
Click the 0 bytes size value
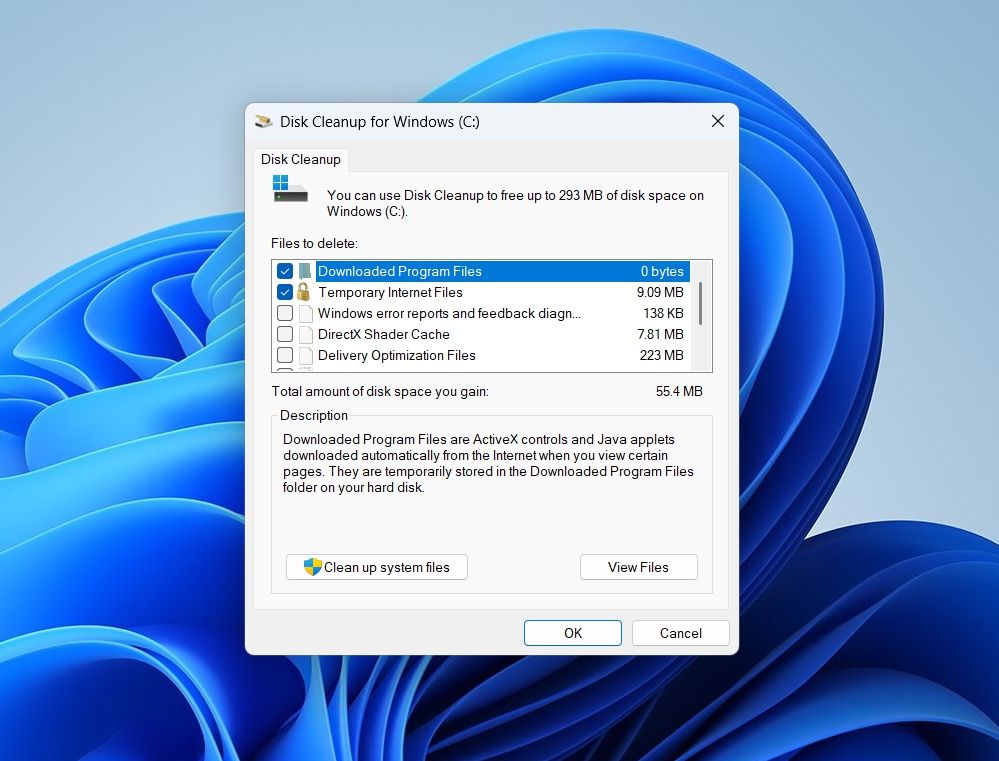tap(662, 272)
